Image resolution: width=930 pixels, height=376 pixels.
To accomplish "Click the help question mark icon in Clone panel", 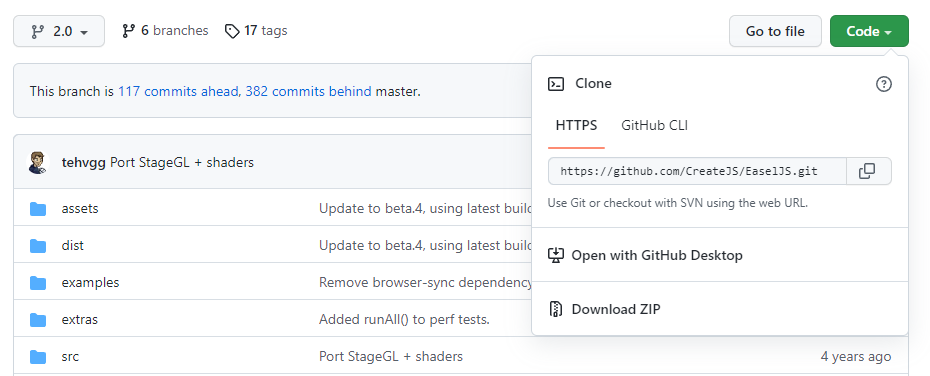I will click(x=884, y=84).
